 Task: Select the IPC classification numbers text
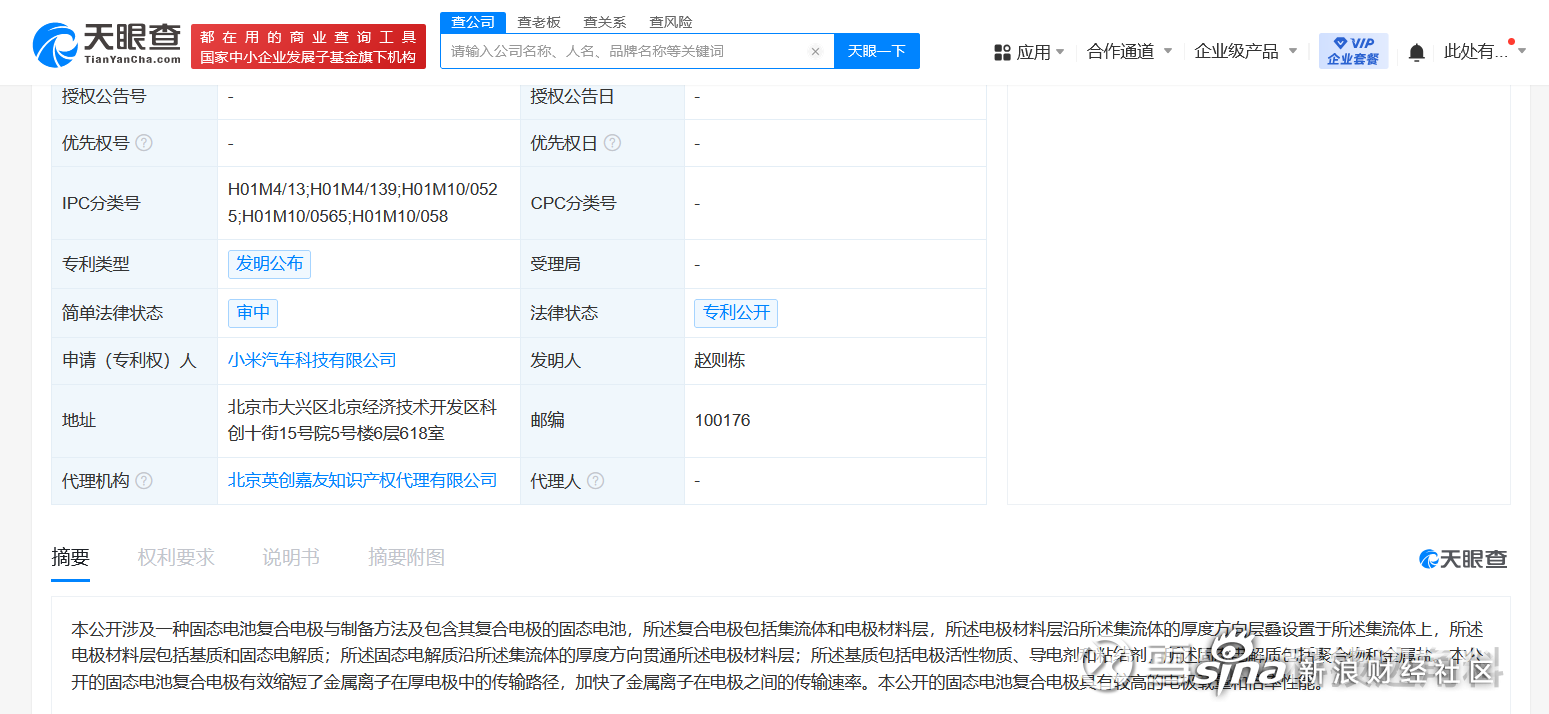[363, 203]
